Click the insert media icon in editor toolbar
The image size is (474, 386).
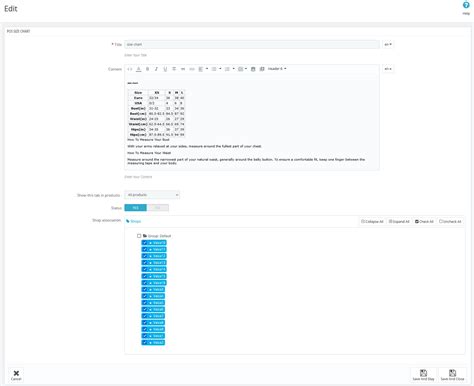coord(262,69)
